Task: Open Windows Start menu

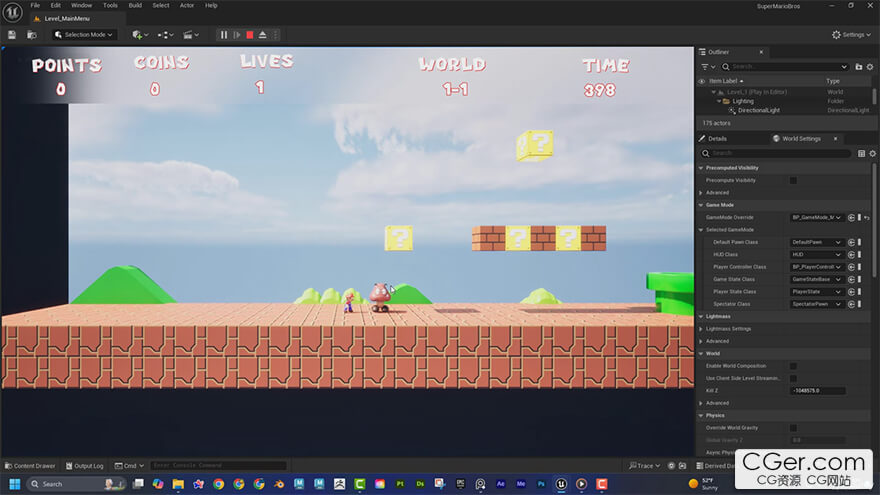Action: (x=15, y=484)
